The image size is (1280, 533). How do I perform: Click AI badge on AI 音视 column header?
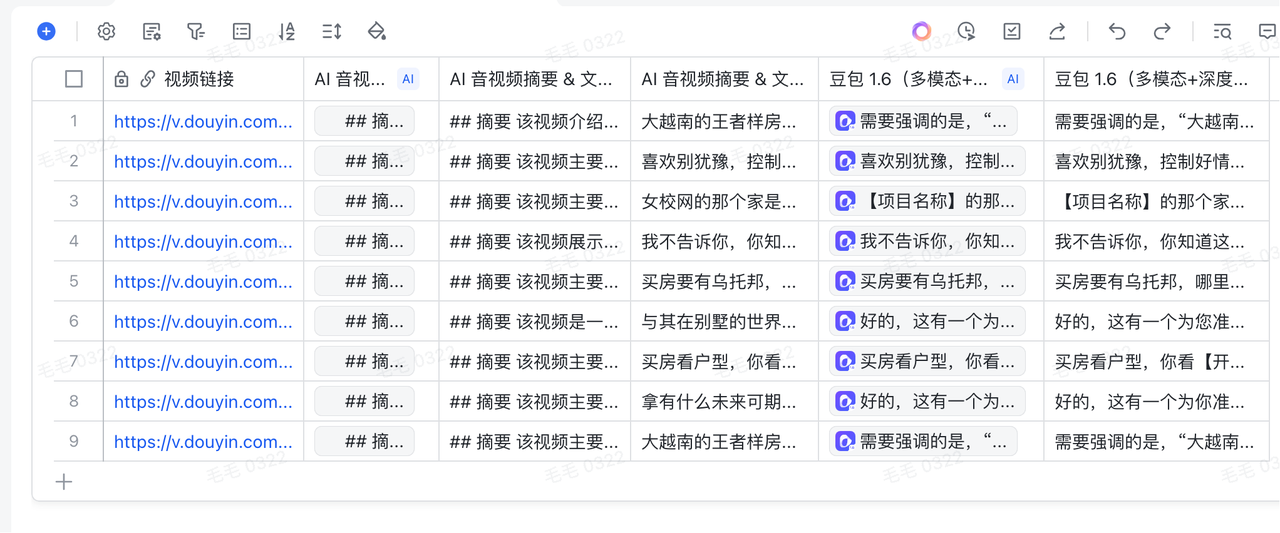point(408,79)
